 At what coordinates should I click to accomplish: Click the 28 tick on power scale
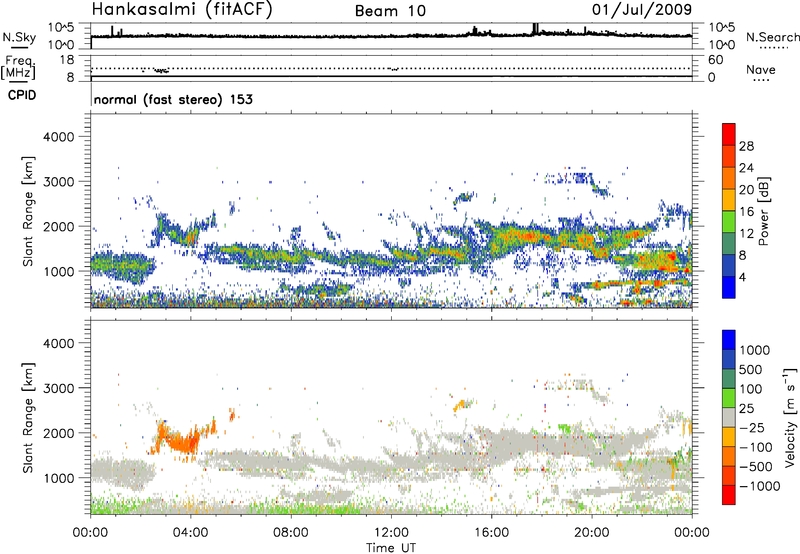coord(746,146)
